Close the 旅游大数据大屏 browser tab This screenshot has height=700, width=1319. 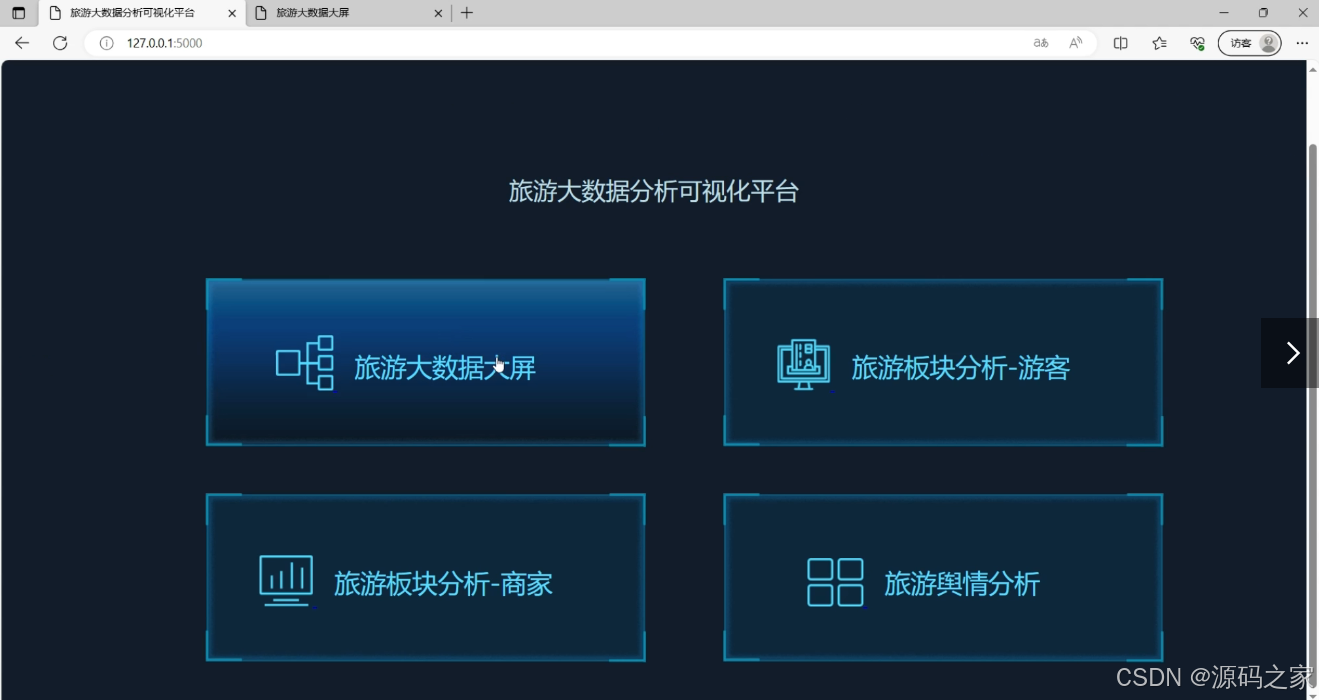(x=438, y=13)
